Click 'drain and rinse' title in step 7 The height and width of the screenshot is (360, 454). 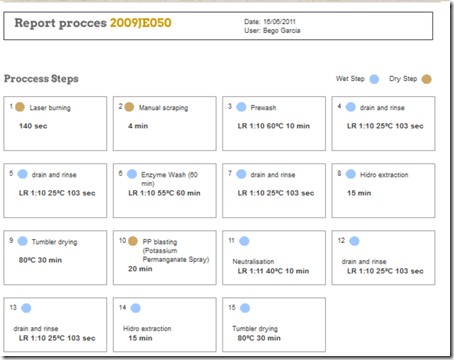(273, 175)
